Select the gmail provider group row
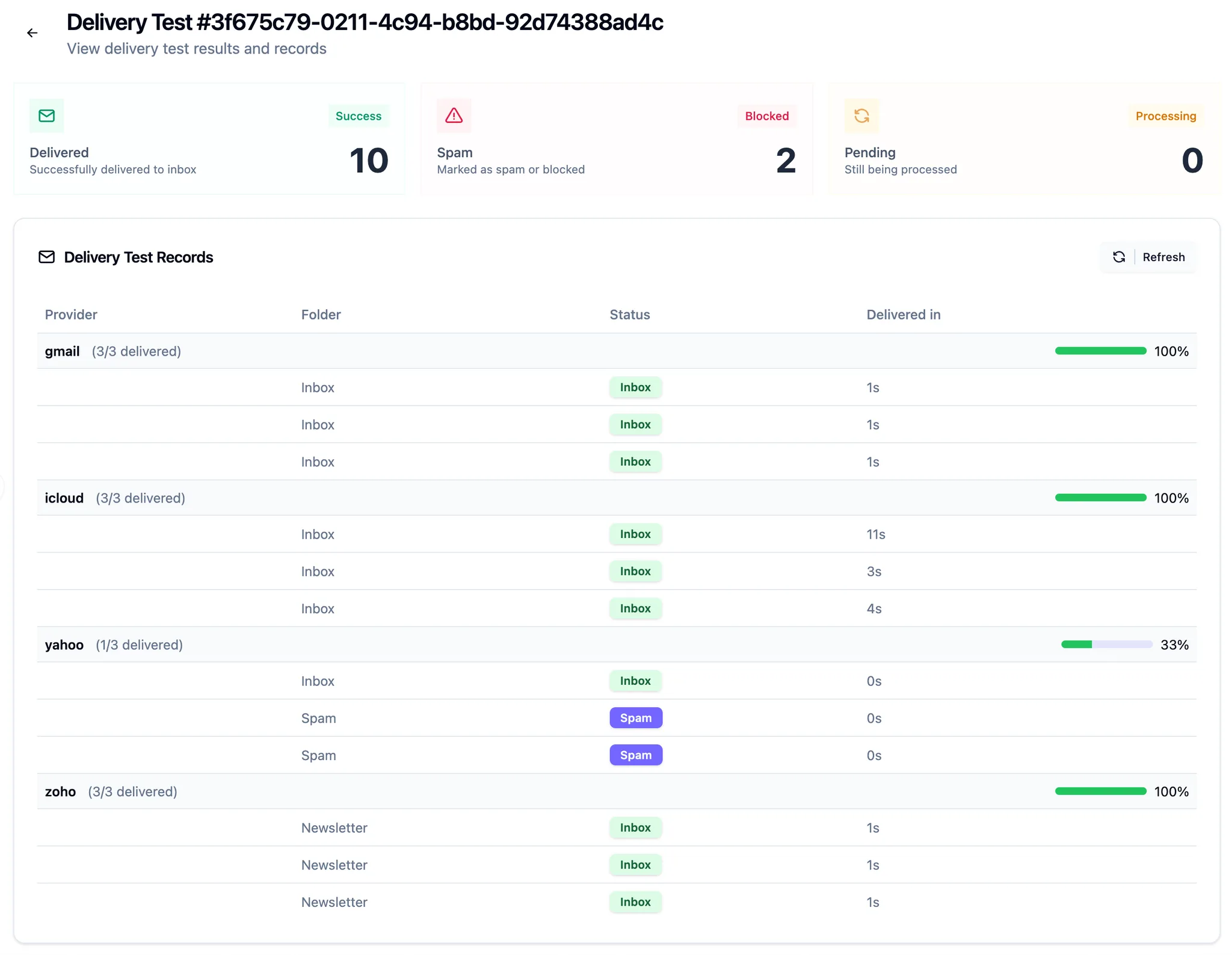This screenshot has height=955, width=1232. click(x=617, y=351)
